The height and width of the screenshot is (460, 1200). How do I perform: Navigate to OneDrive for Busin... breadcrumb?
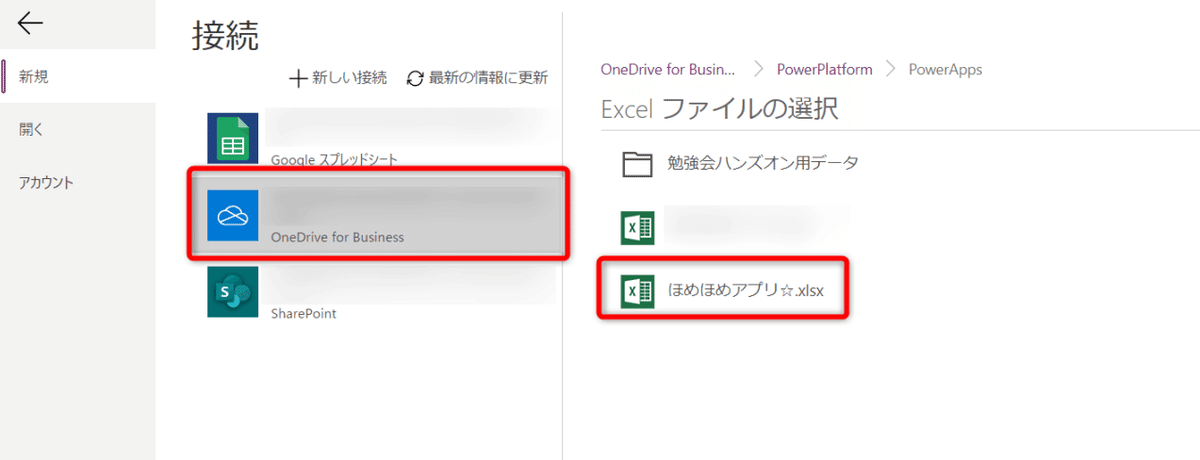668,69
